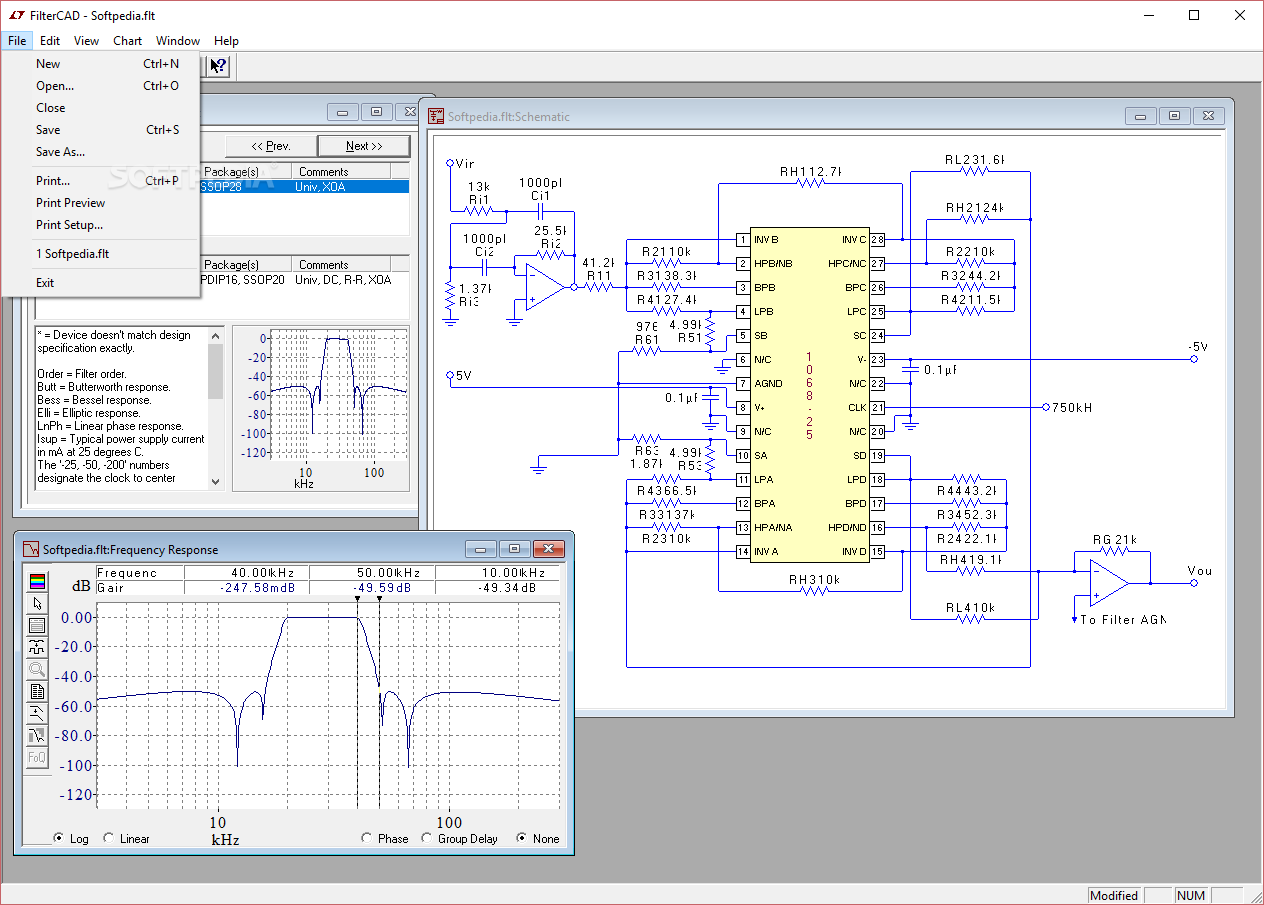Click the first cursor marker at 40 kHz
The width and height of the screenshot is (1264, 905).
[x=357, y=599]
